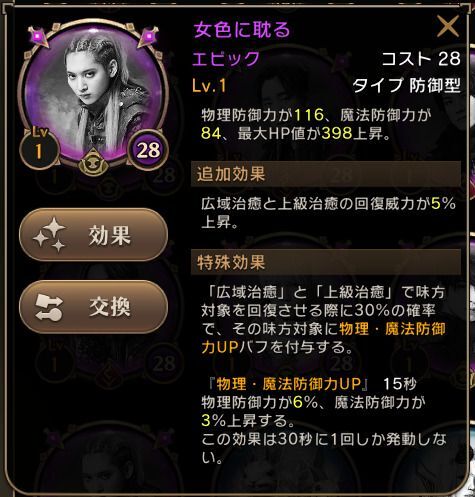Tap the defense-type emblem below the portrait

93,165
